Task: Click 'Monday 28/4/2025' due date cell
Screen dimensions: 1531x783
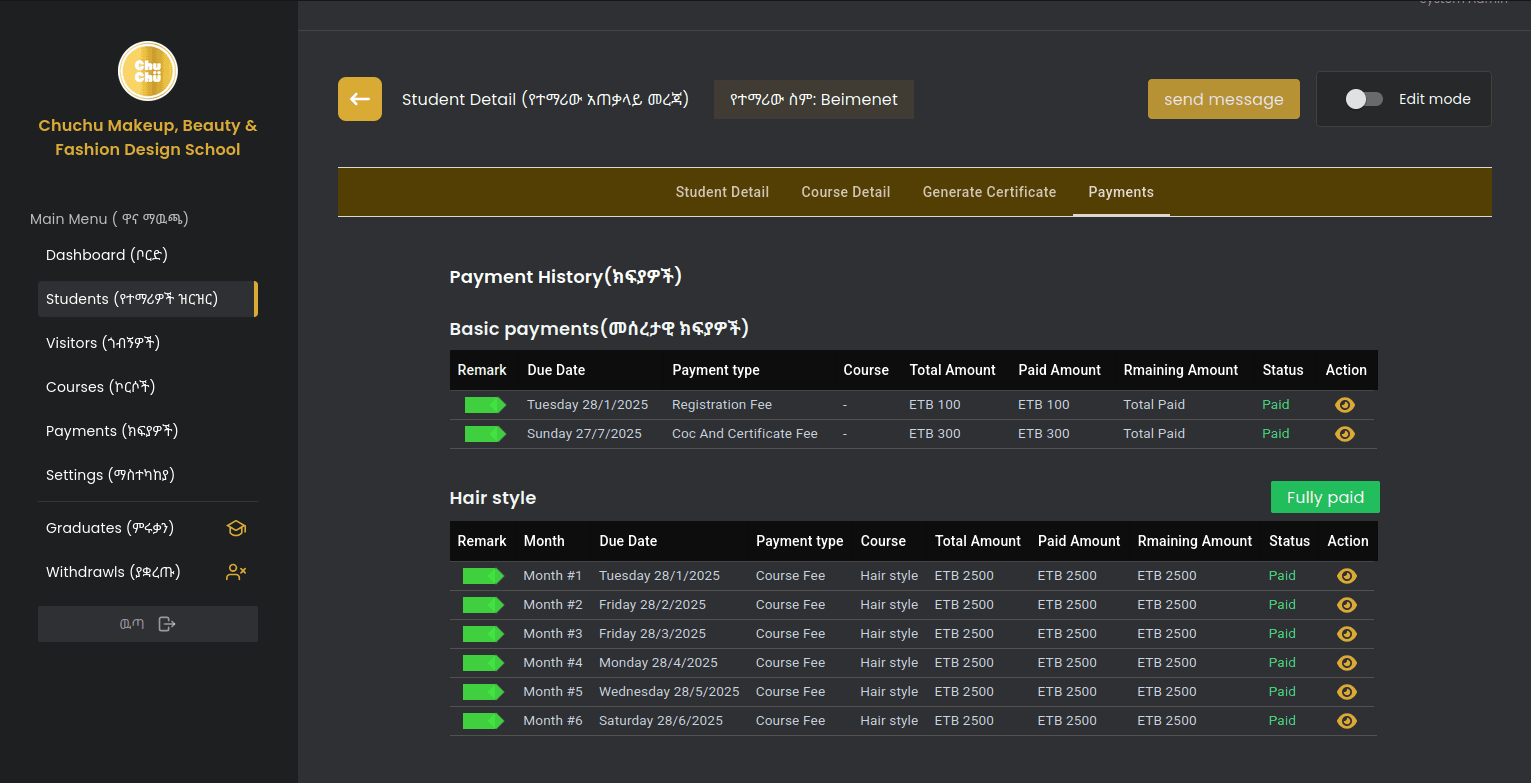Action: coord(658,663)
